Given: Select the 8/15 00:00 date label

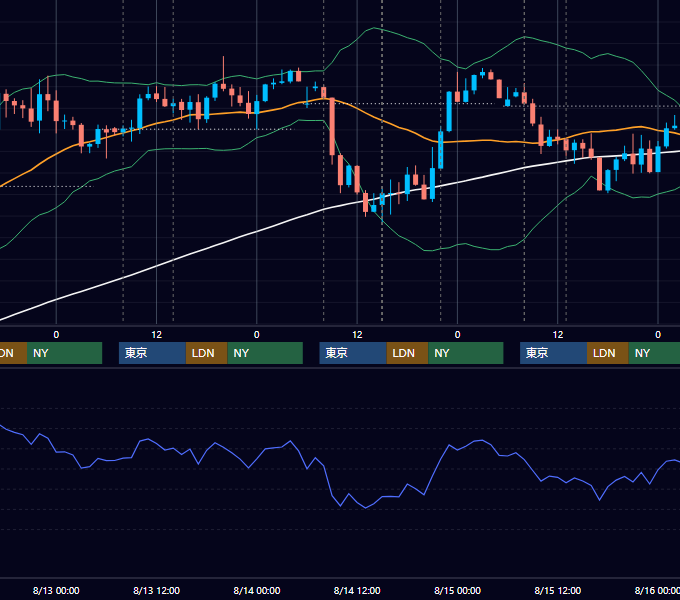Looking at the screenshot, I should pyautogui.click(x=458, y=590).
